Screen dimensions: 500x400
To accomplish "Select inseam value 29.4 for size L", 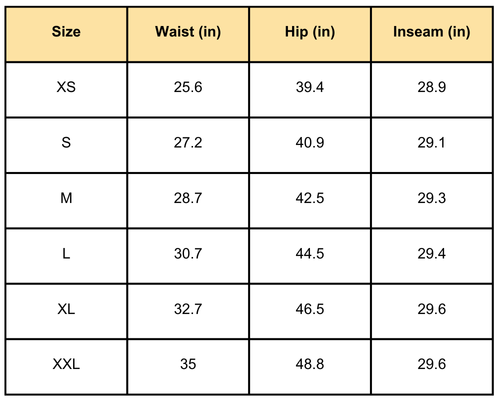I will pos(432,256).
